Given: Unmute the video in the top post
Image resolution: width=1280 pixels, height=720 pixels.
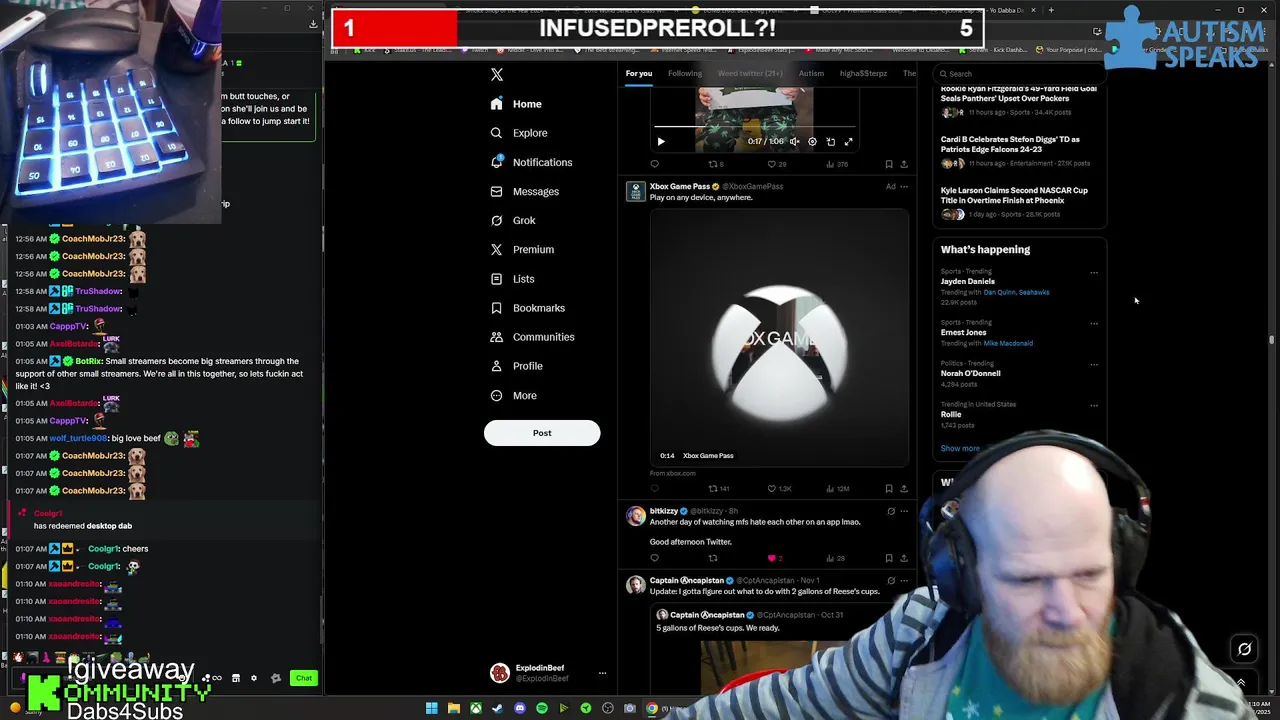Looking at the screenshot, I should tap(795, 141).
